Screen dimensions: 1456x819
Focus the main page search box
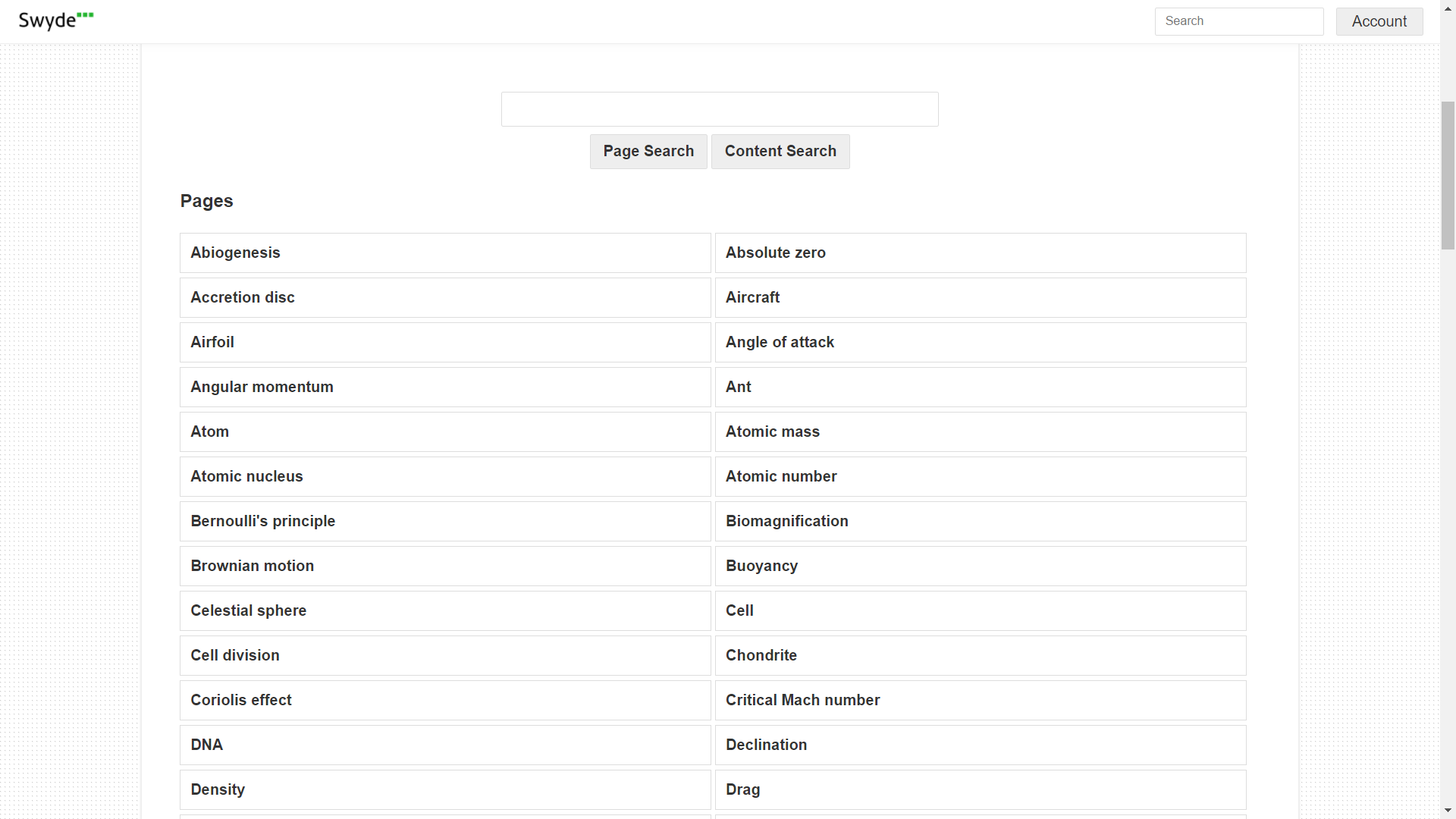(719, 109)
